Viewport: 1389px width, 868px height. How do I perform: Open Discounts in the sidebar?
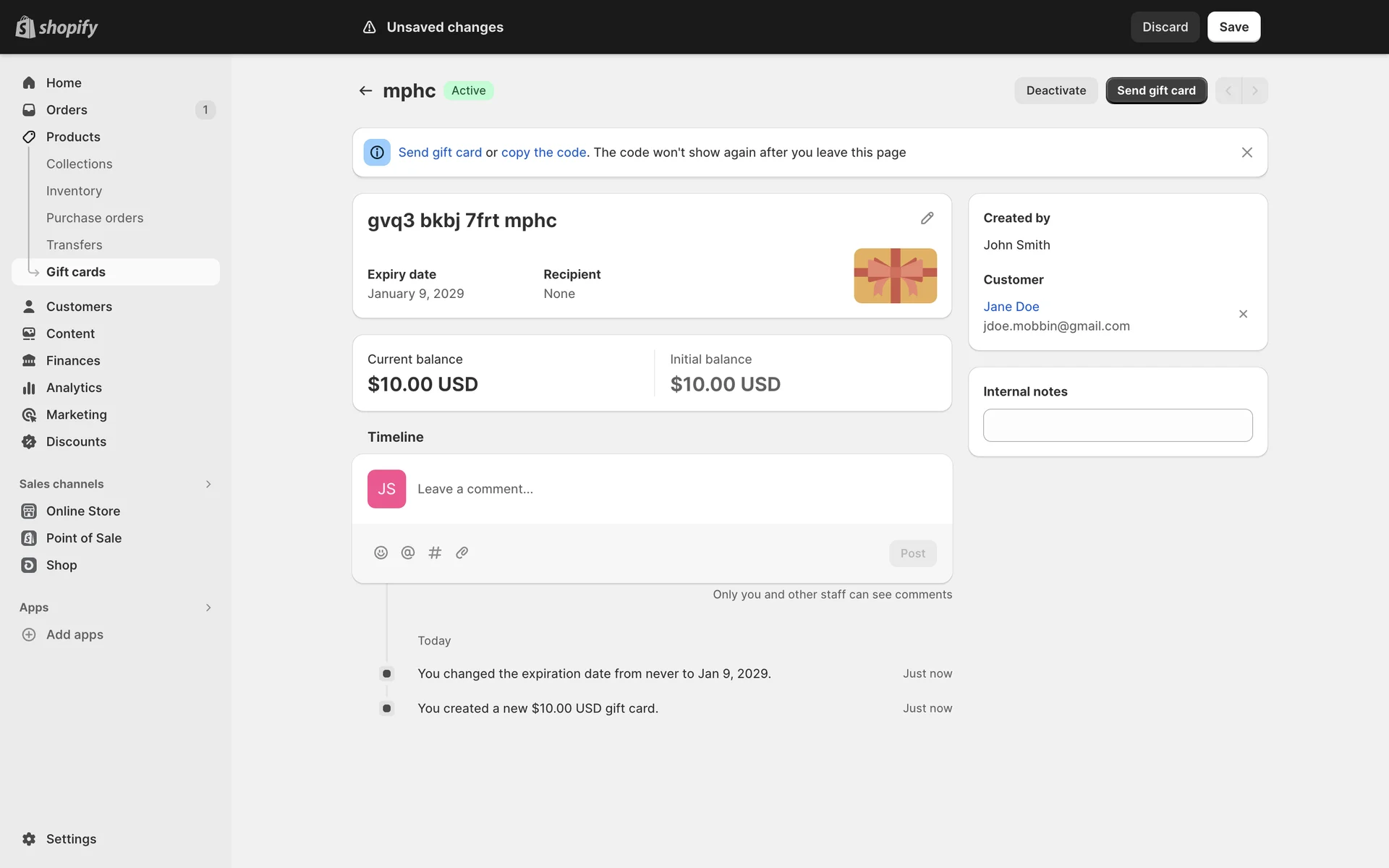click(x=76, y=442)
